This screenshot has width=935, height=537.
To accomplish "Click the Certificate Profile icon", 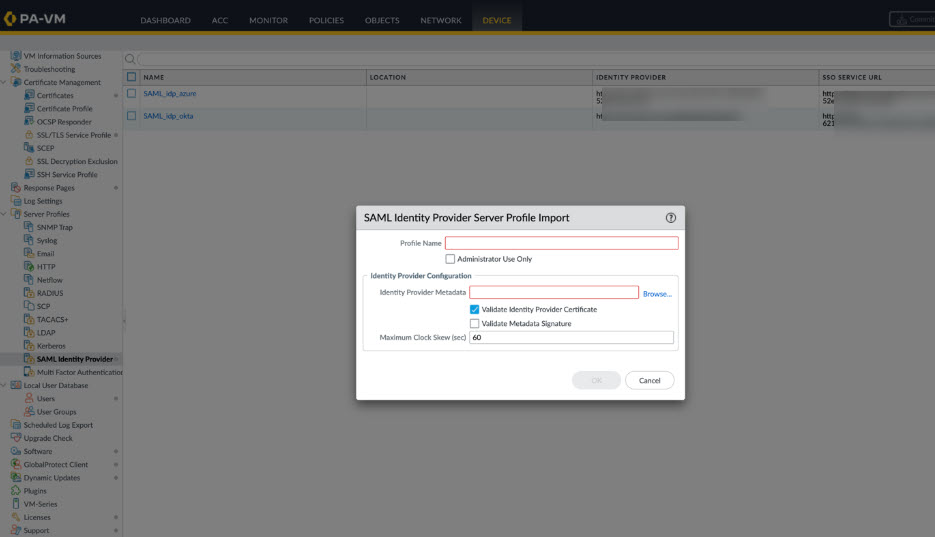I will coord(29,108).
